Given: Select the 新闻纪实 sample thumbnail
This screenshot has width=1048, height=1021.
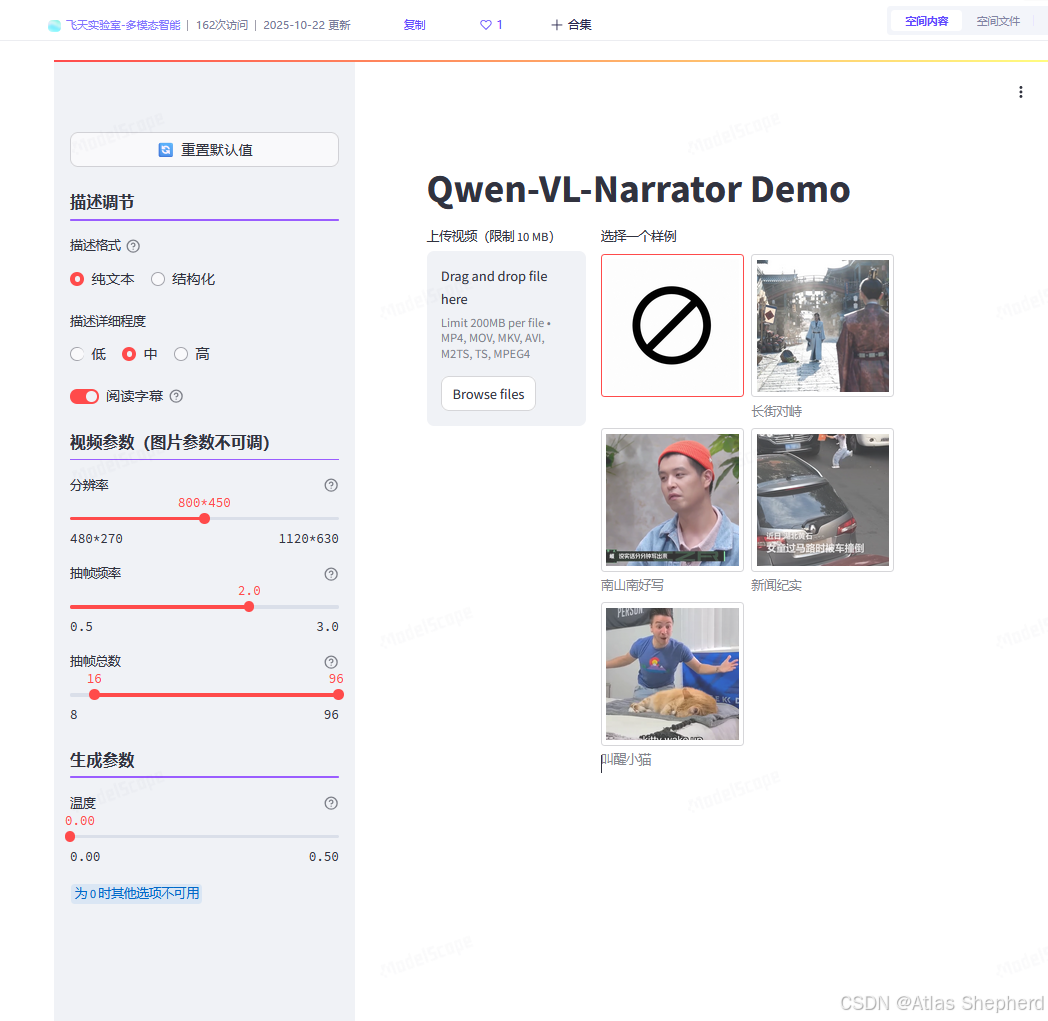Looking at the screenshot, I should pyautogui.click(x=823, y=500).
